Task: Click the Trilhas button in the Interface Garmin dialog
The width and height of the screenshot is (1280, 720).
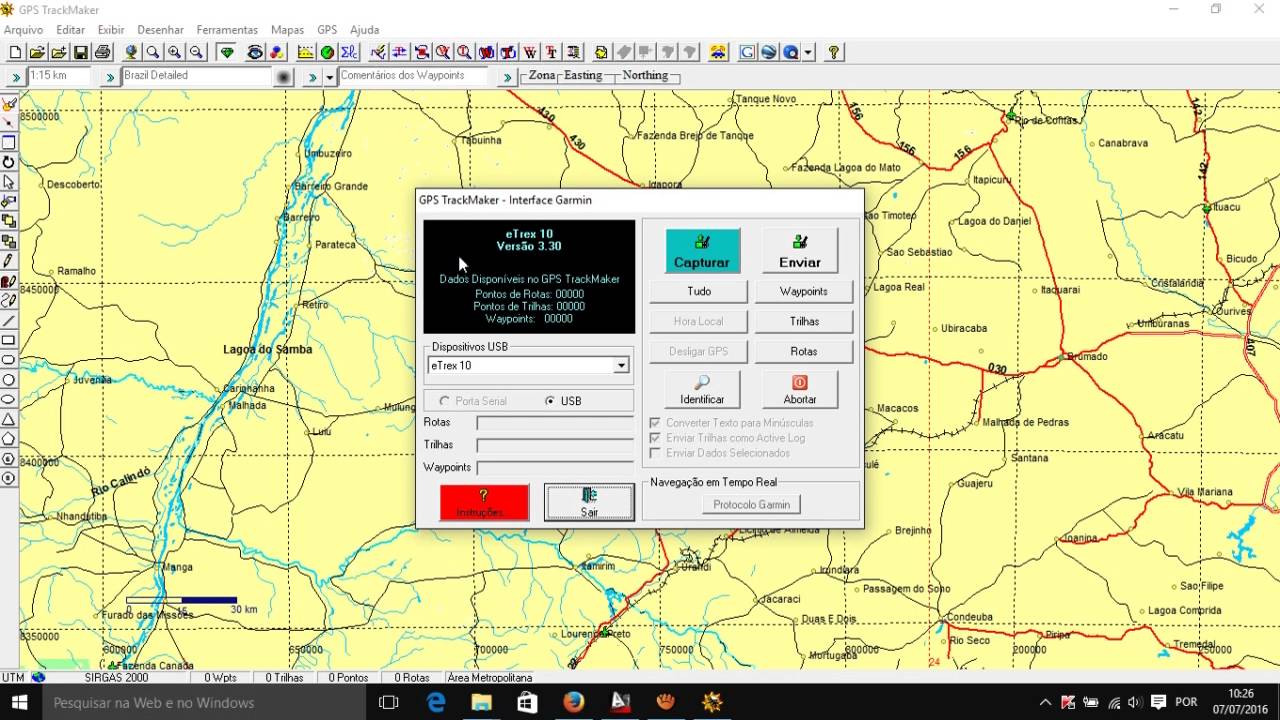Action: pos(804,321)
